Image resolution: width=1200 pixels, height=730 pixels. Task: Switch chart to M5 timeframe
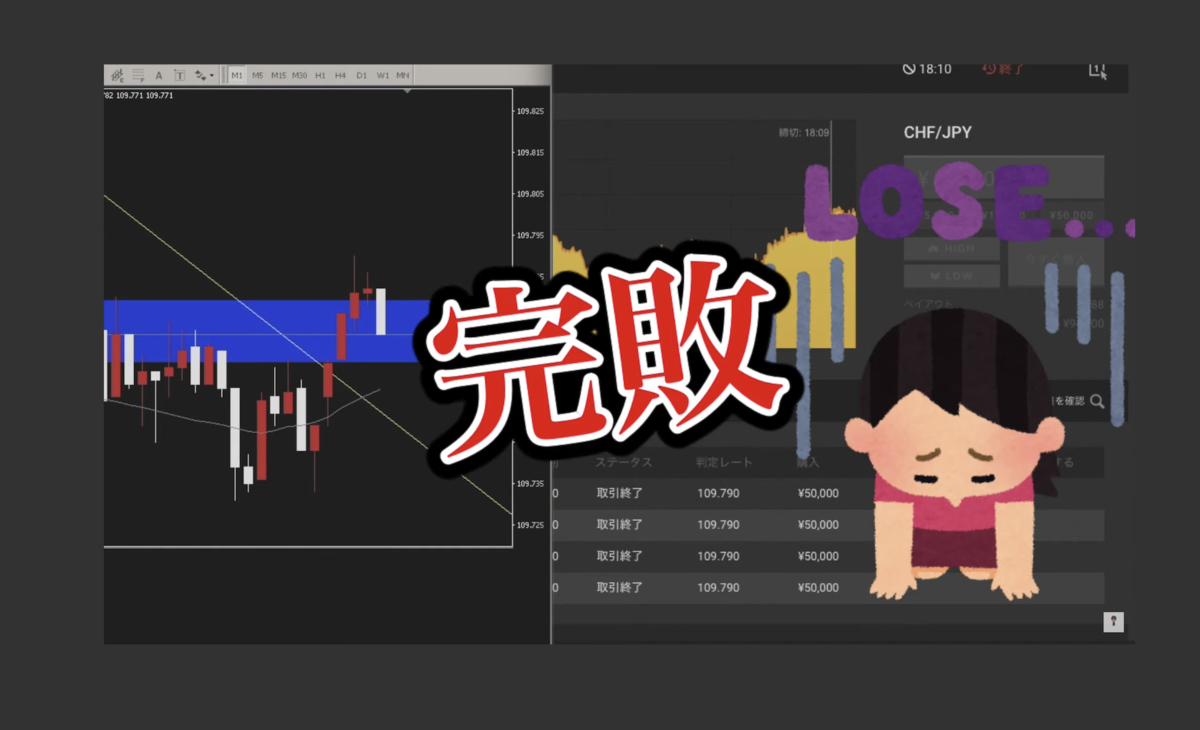[x=257, y=75]
